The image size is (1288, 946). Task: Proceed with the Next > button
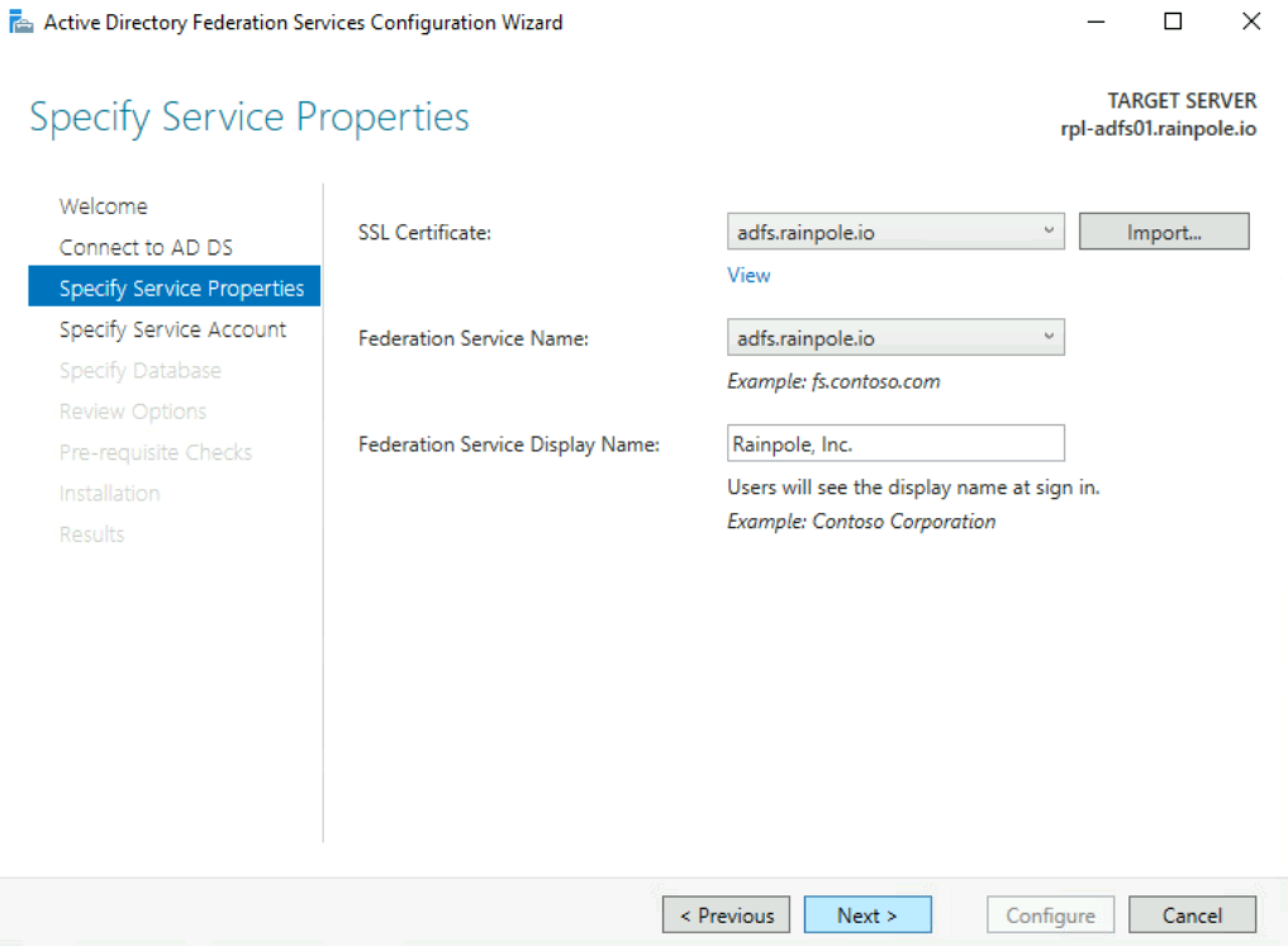[x=867, y=915]
